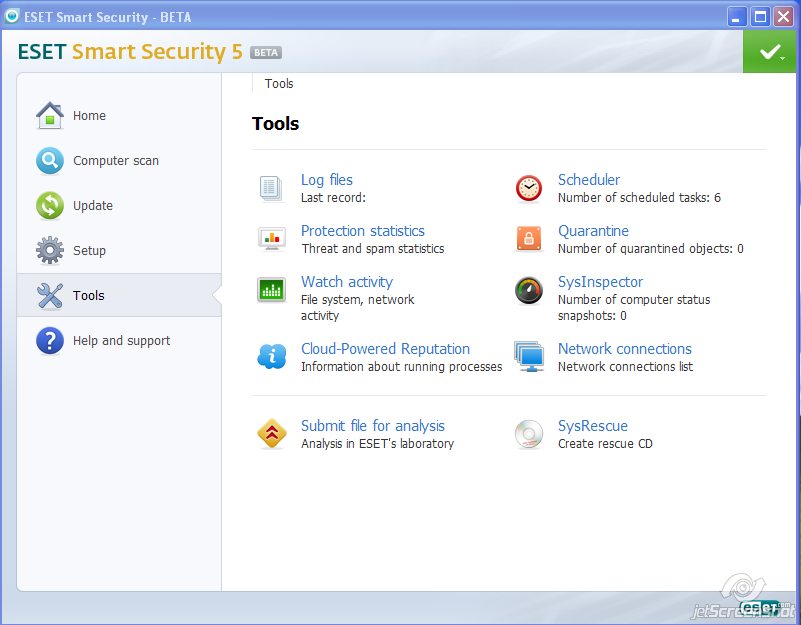Click 'Analysis in ESET's laboratory' description

click(x=378, y=444)
